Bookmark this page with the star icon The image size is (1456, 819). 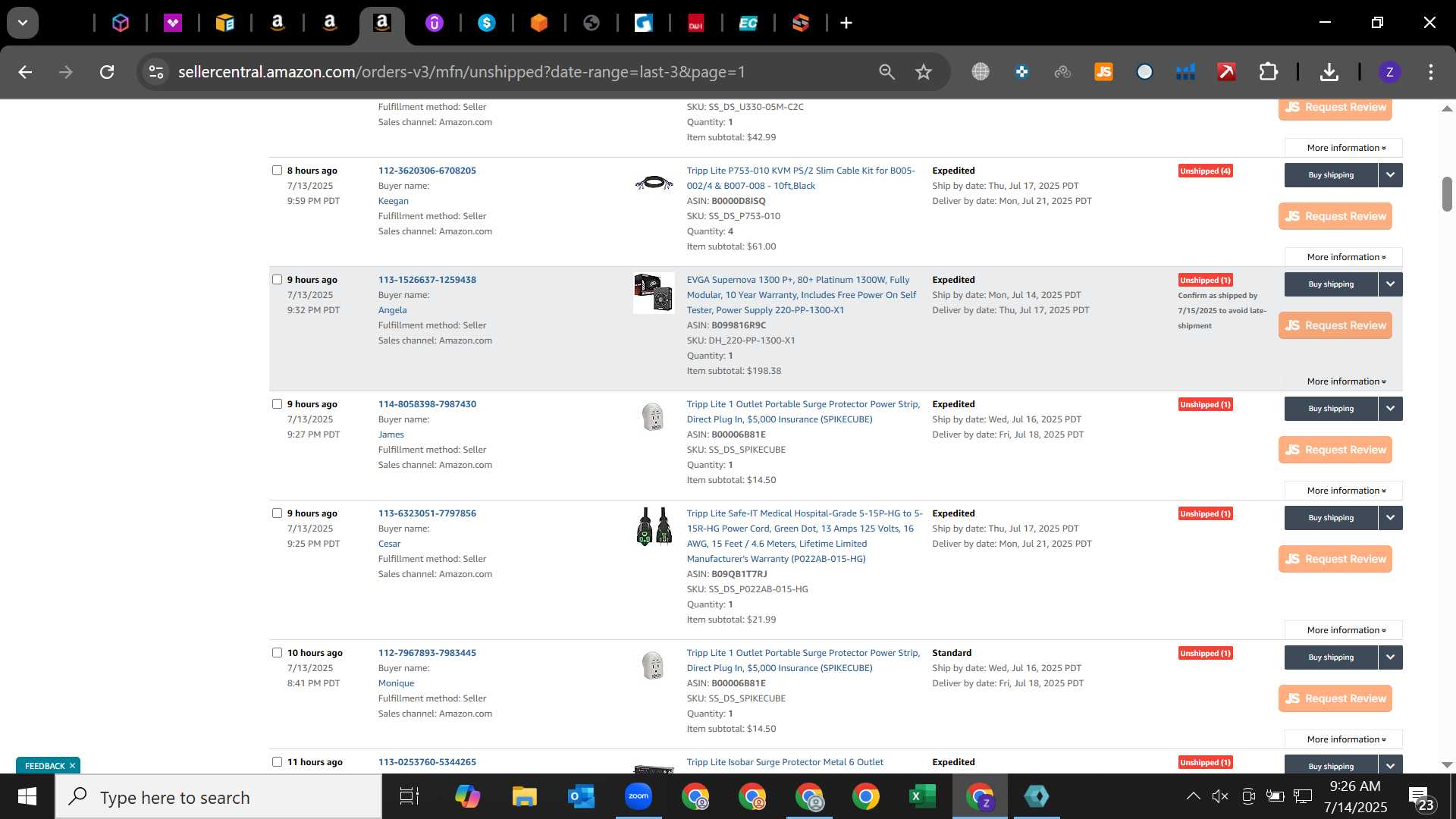click(923, 72)
